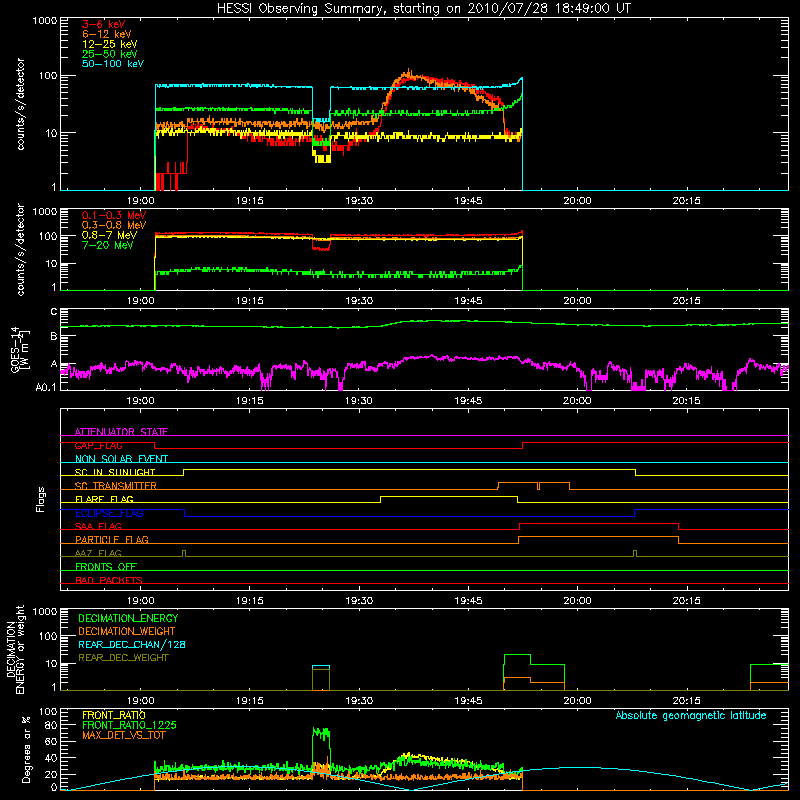Image resolution: width=800 pixels, height=800 pixels.
Task: Click the DECIMATION ENERGY or weight axis label
Action: tap(15, 649)
